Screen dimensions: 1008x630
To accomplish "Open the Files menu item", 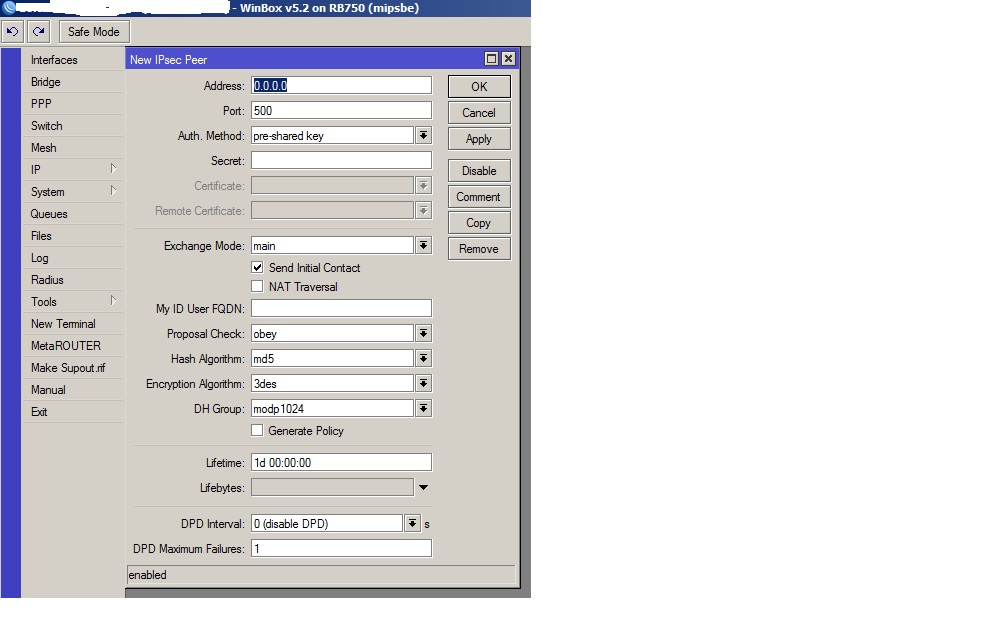I will pos(72,236).
